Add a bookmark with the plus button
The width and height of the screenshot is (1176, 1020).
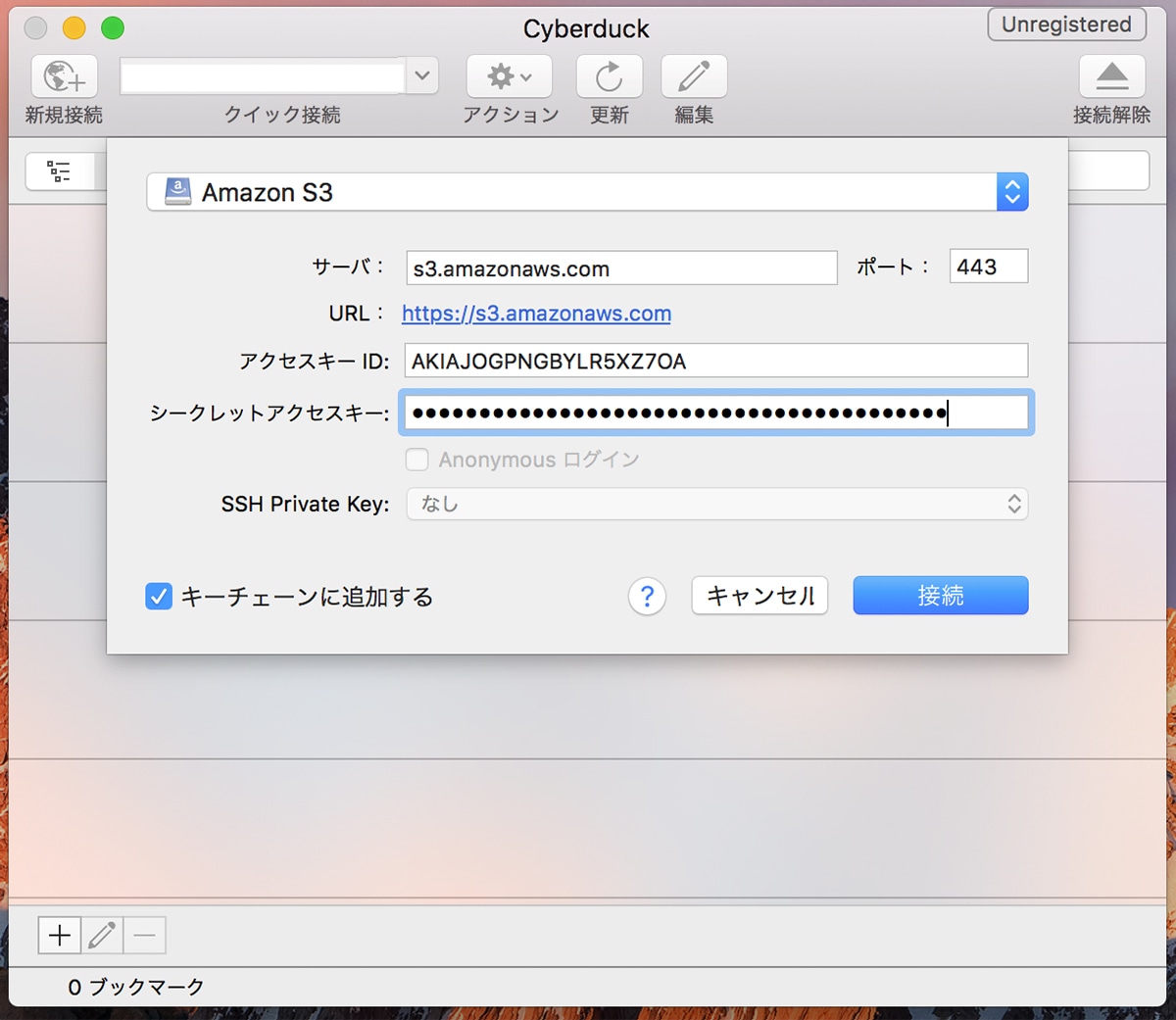60,936
